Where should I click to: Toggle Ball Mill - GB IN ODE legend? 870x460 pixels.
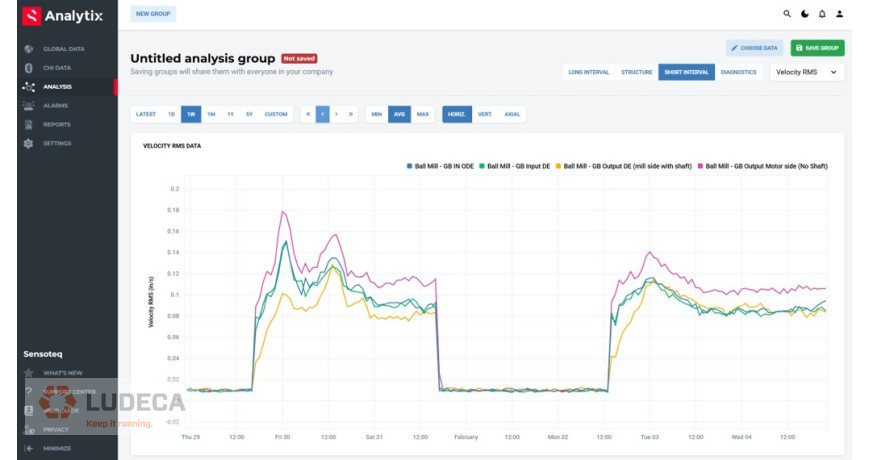[x=441, y=166]
